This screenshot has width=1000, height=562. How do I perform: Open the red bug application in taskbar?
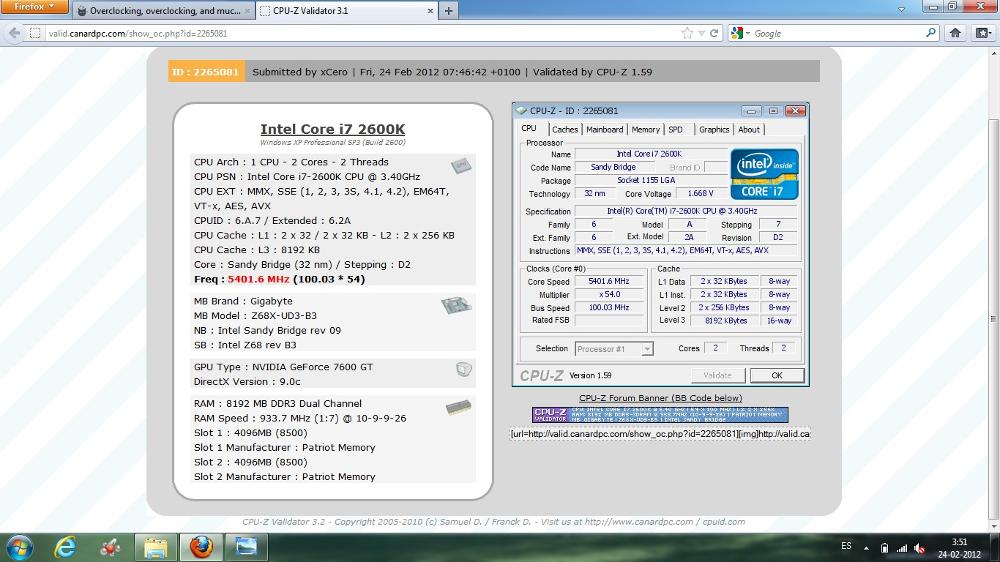point(111,547)
